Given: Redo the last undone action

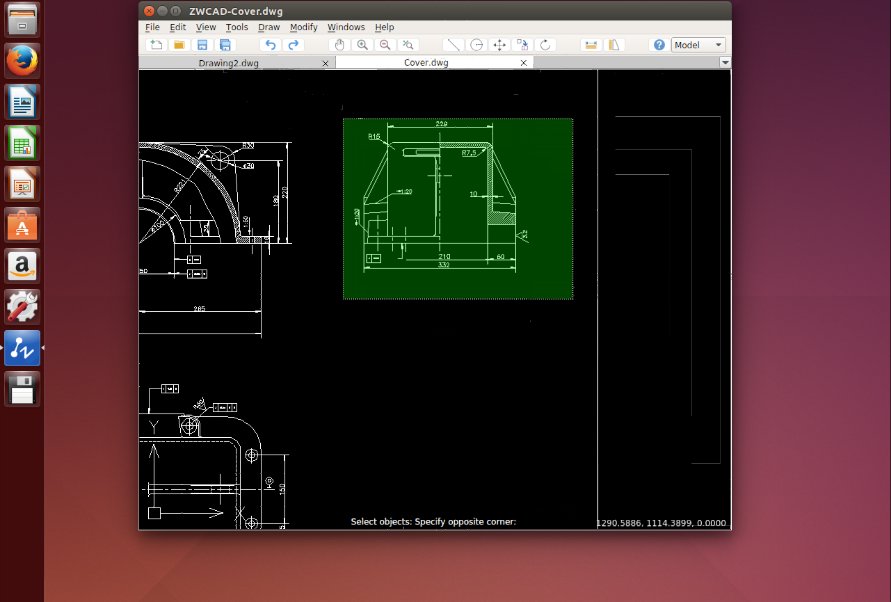Looking at the screenshot, I should point(293,45).
